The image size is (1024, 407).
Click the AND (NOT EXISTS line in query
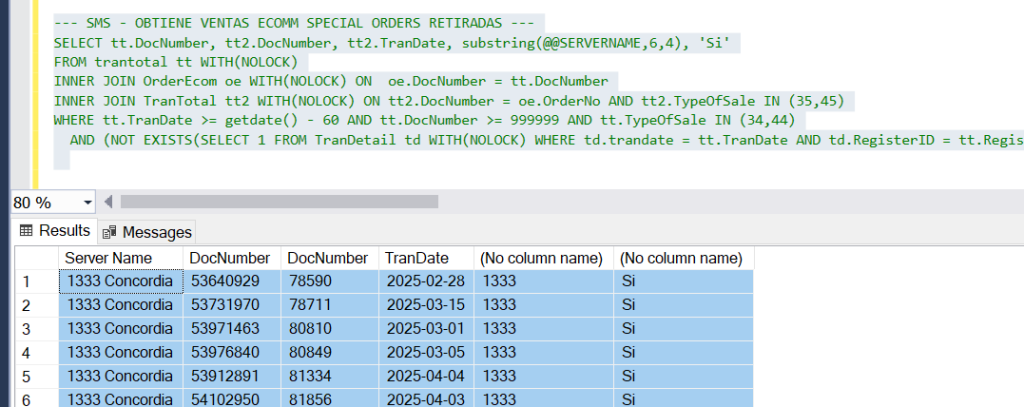click(x=547, y=140)
